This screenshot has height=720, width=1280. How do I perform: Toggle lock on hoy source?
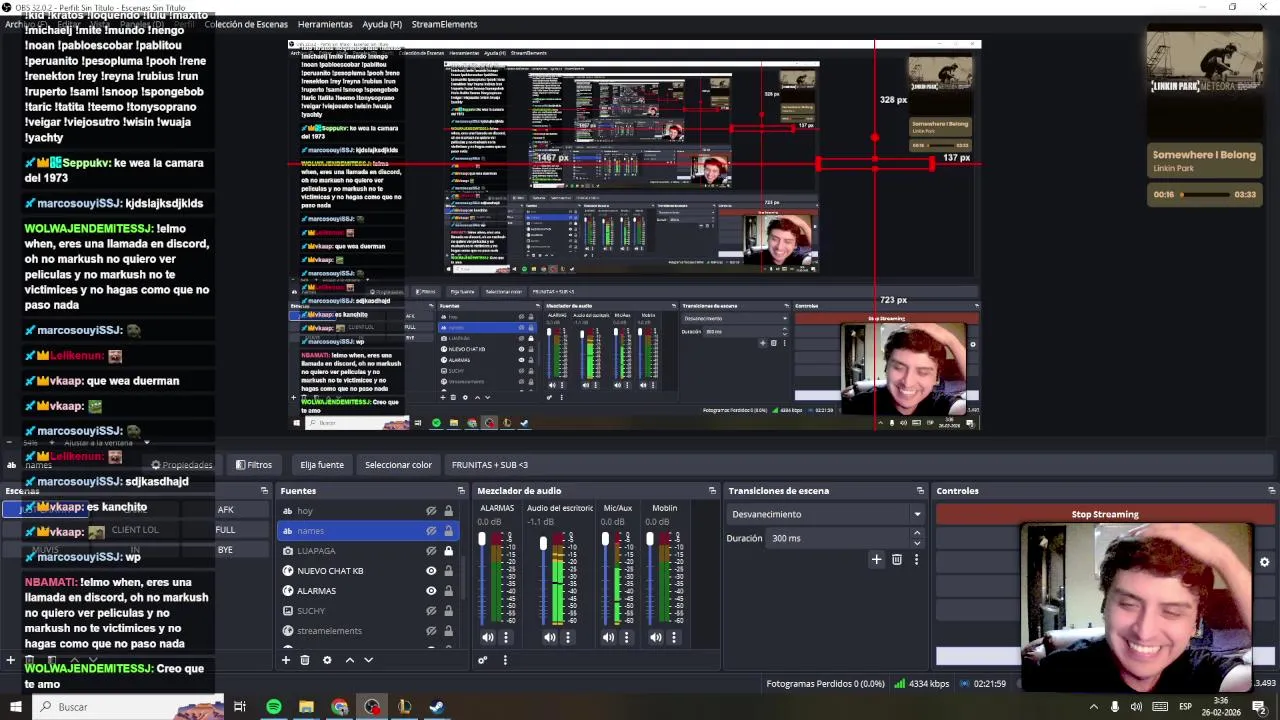pyautogui.click(x=448, y=511)
